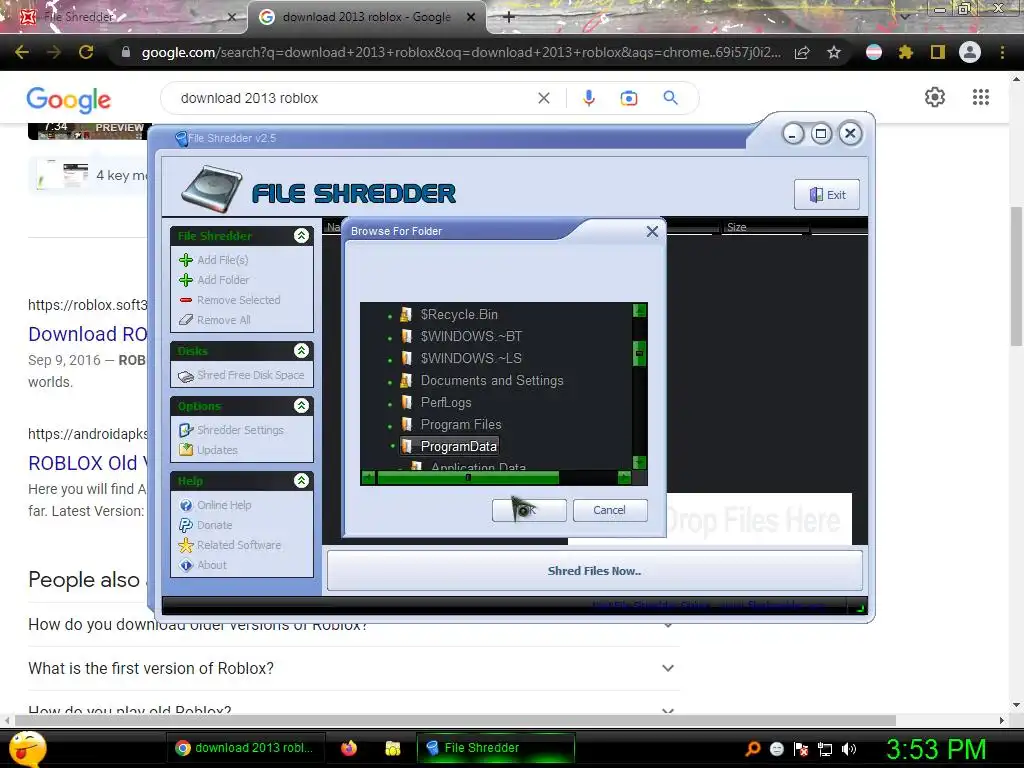1024x768 pixels.
Task: Open Google settings gear
Action: [x=935, y=97]
